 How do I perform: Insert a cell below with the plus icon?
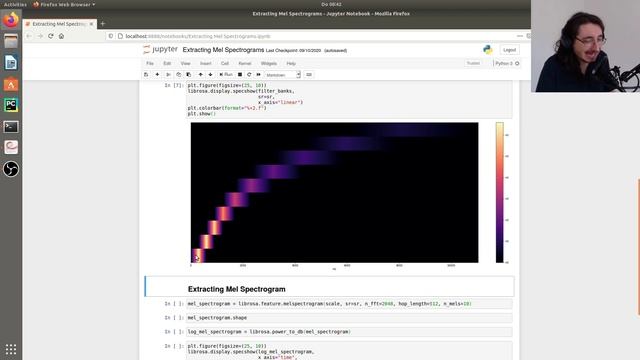157,75
